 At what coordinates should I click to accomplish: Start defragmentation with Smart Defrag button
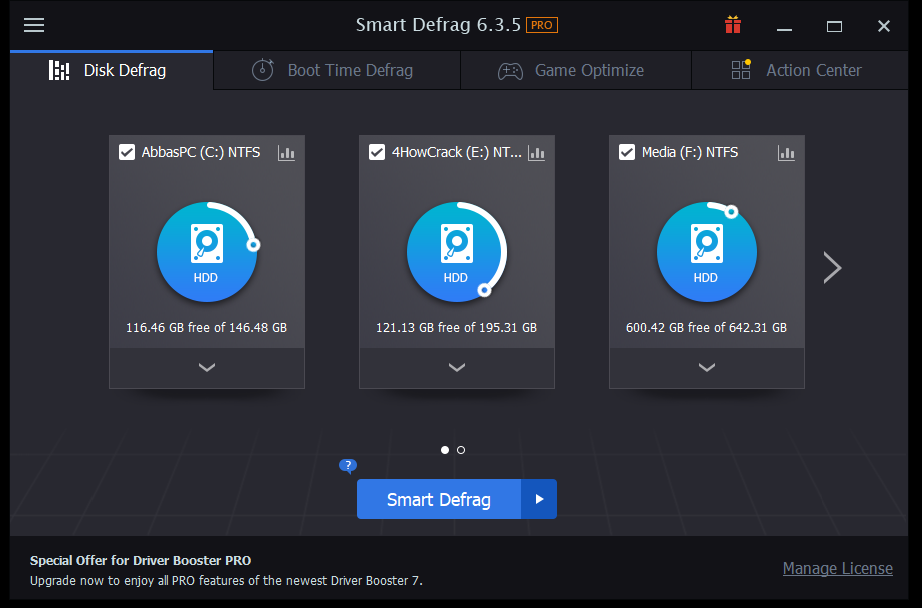(x=439, y=499)
